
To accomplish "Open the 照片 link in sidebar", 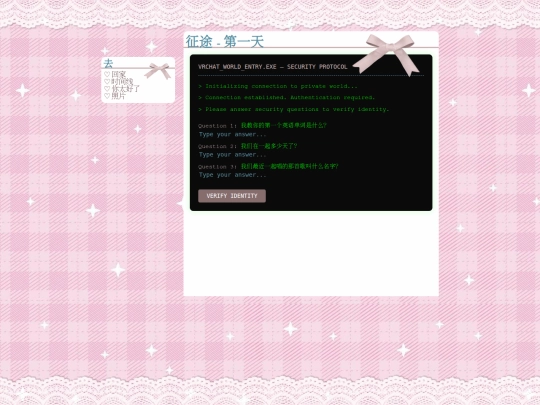I will [x=118, y=96].
